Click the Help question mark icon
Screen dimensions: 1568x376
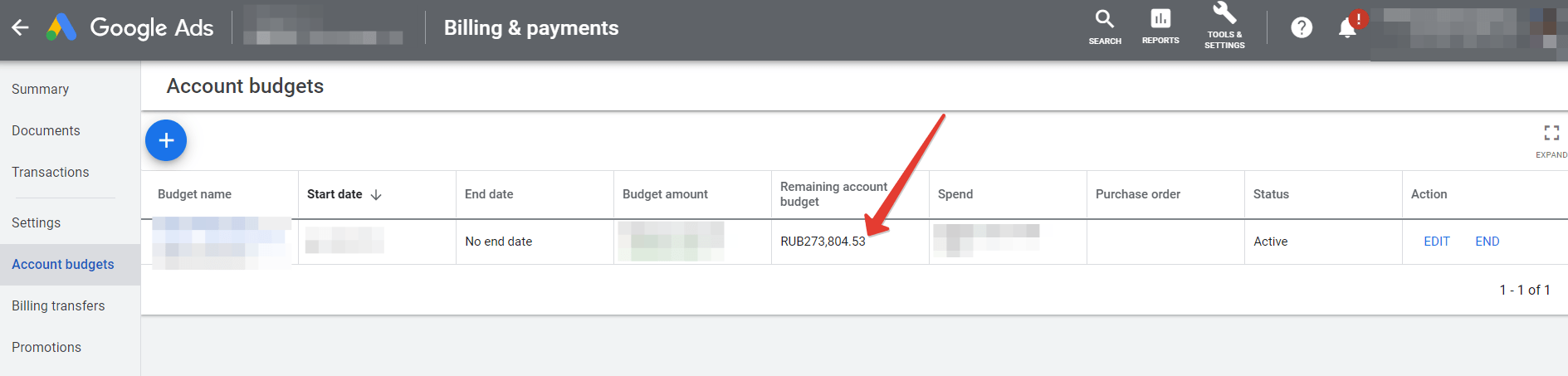tap(1301, 27)
